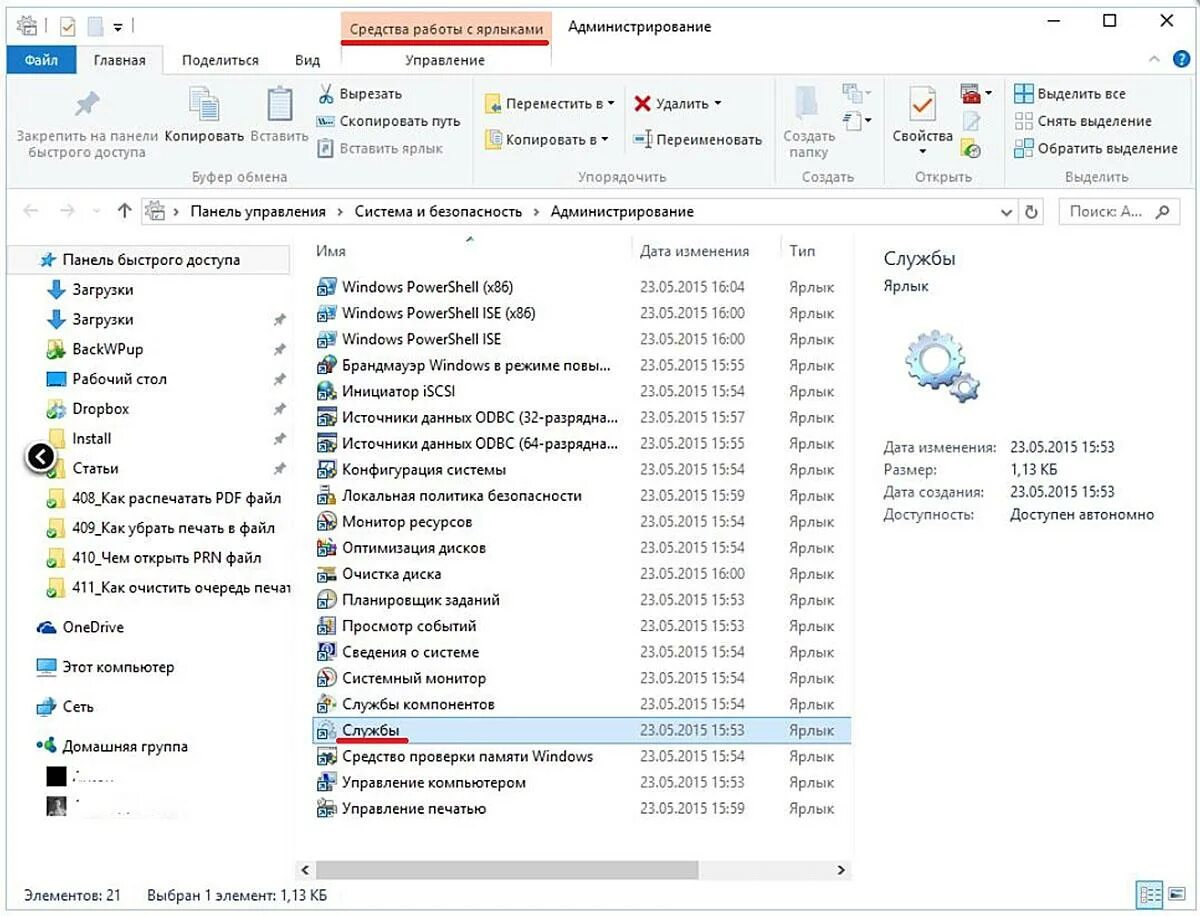The width and height of the screenshot is (1200, 916).
Task: Click the Планировщик заданий shortcut icon
Action: 326,600
